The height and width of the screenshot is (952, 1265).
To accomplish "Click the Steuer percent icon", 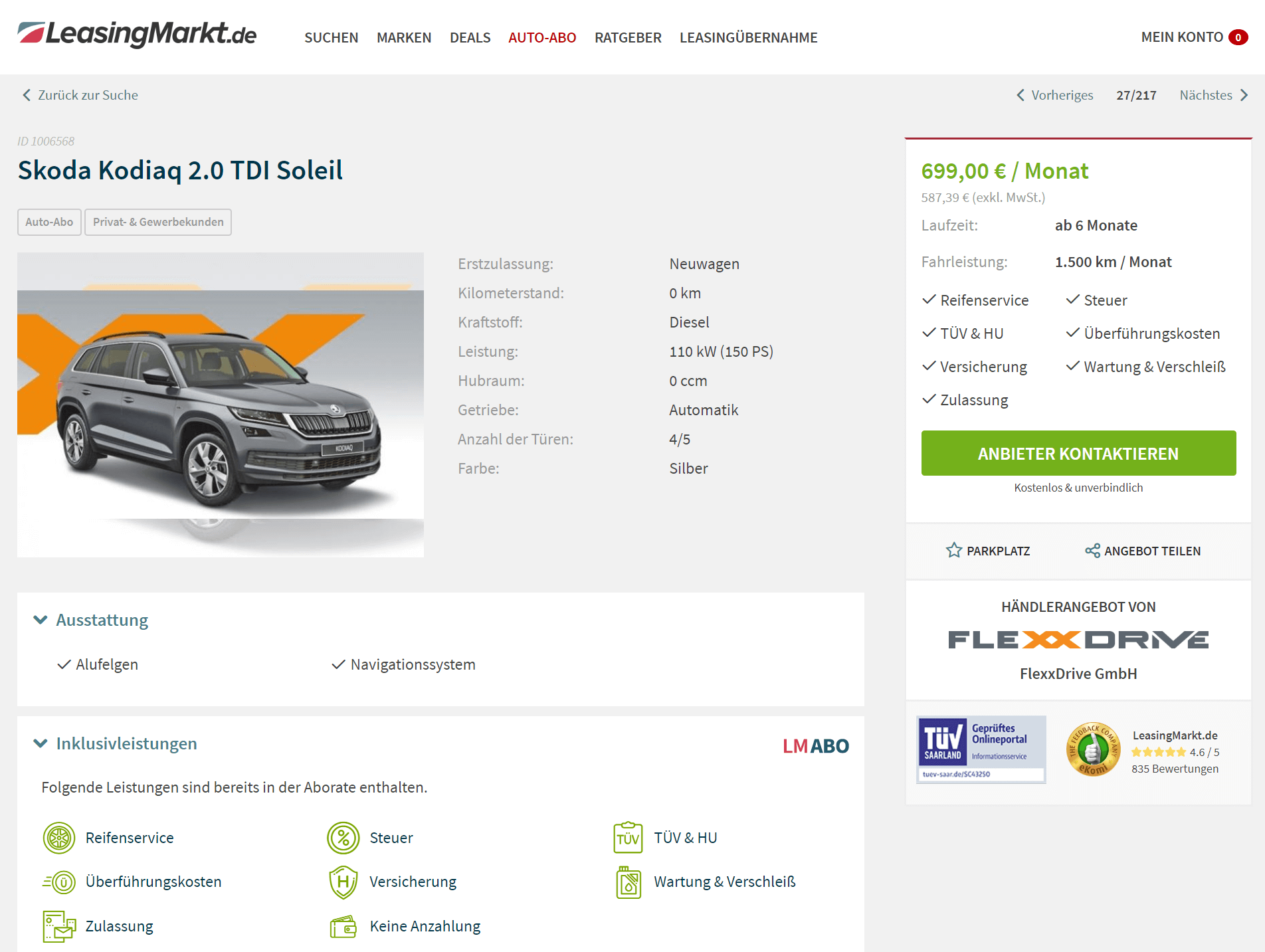I will (343, 838).
